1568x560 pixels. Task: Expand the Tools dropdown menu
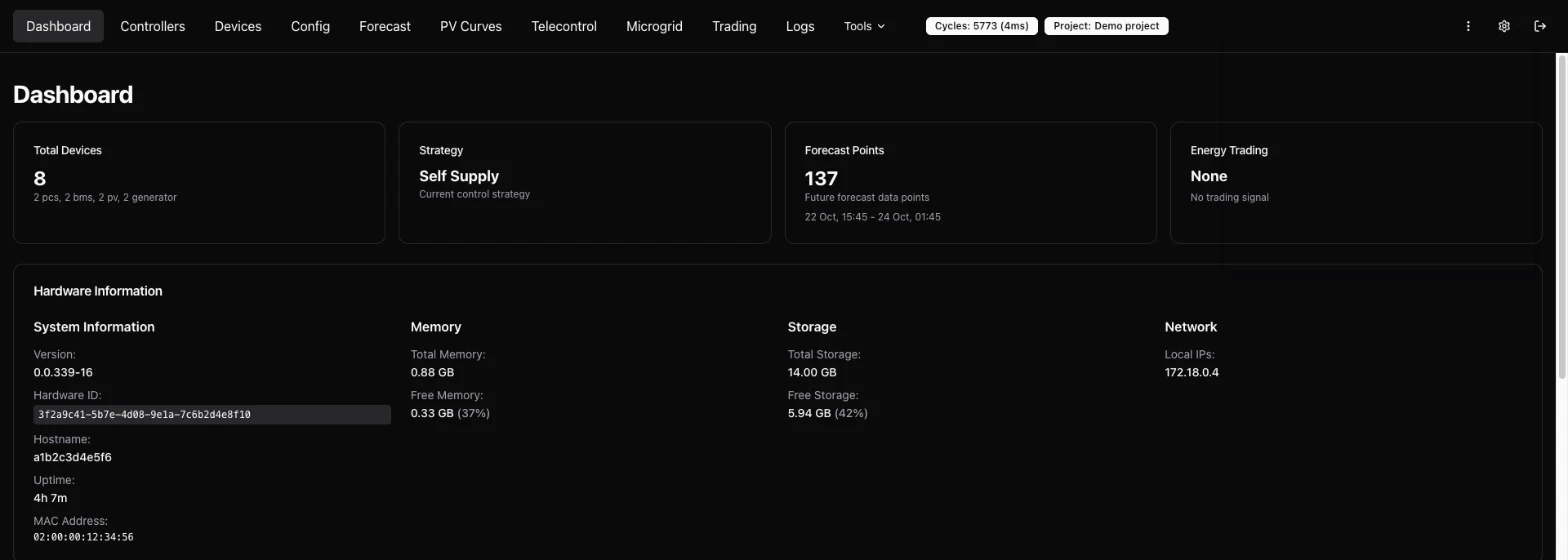pos(865,26)
